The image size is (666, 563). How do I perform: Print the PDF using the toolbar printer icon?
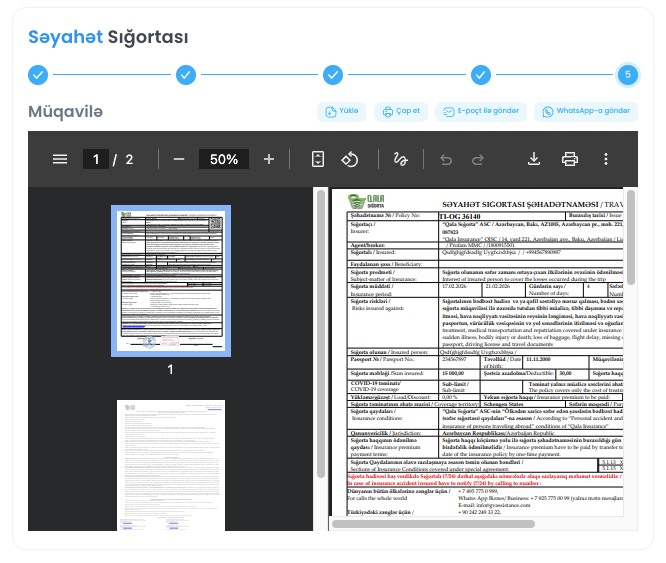(570, 159)
